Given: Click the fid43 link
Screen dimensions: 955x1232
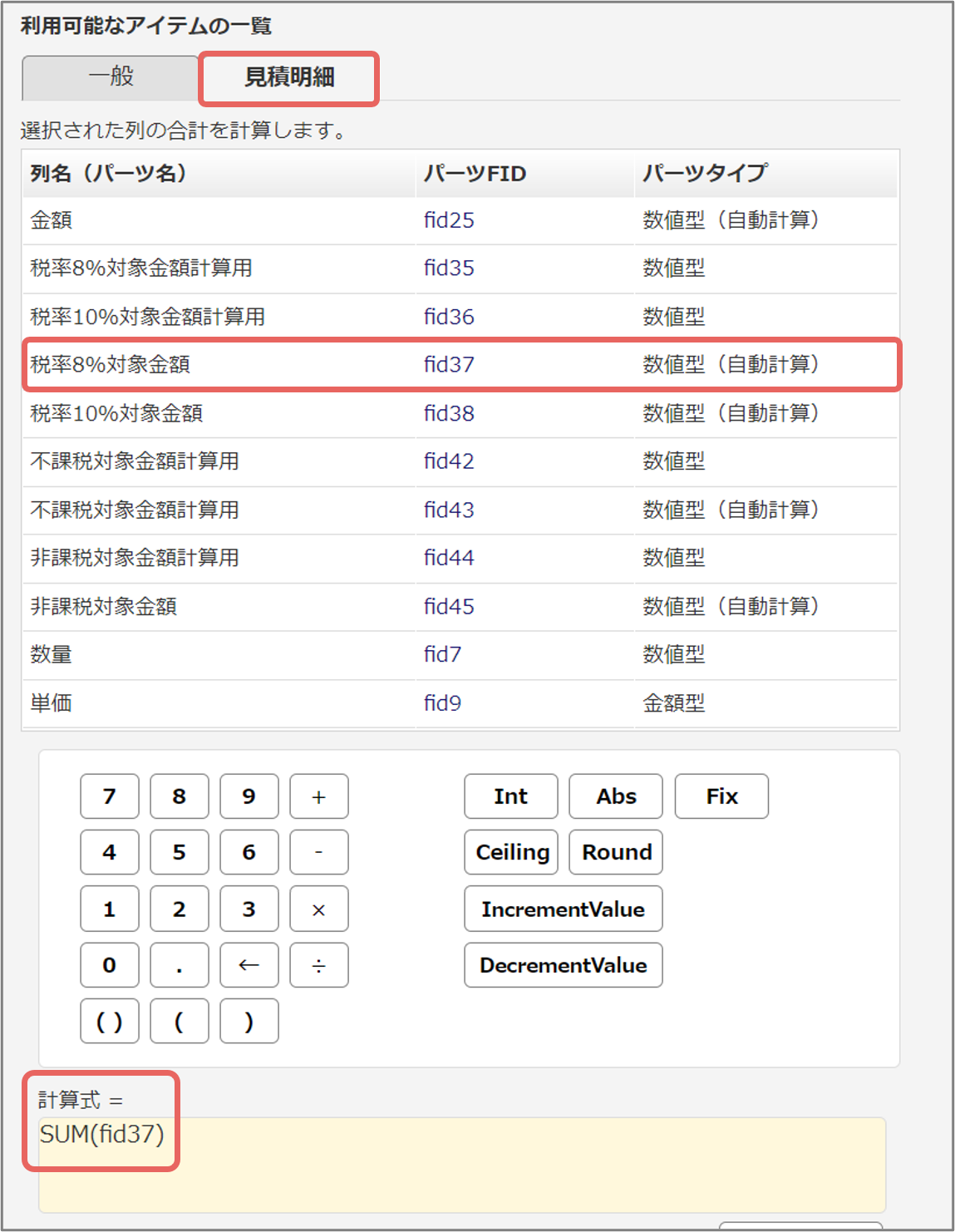Looking at the screenshot, I should 449,510.
